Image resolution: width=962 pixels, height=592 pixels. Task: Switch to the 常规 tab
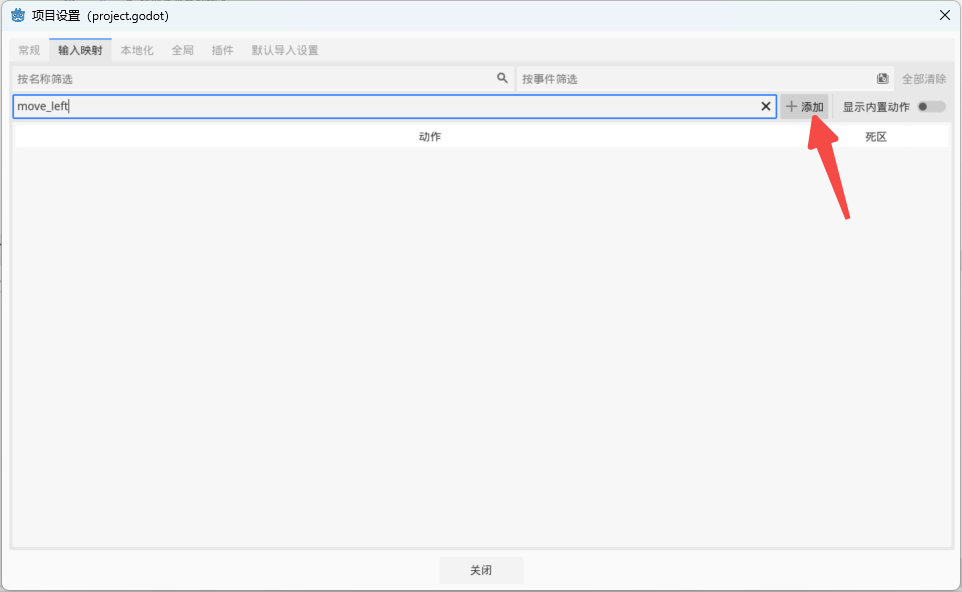point(28,49)
